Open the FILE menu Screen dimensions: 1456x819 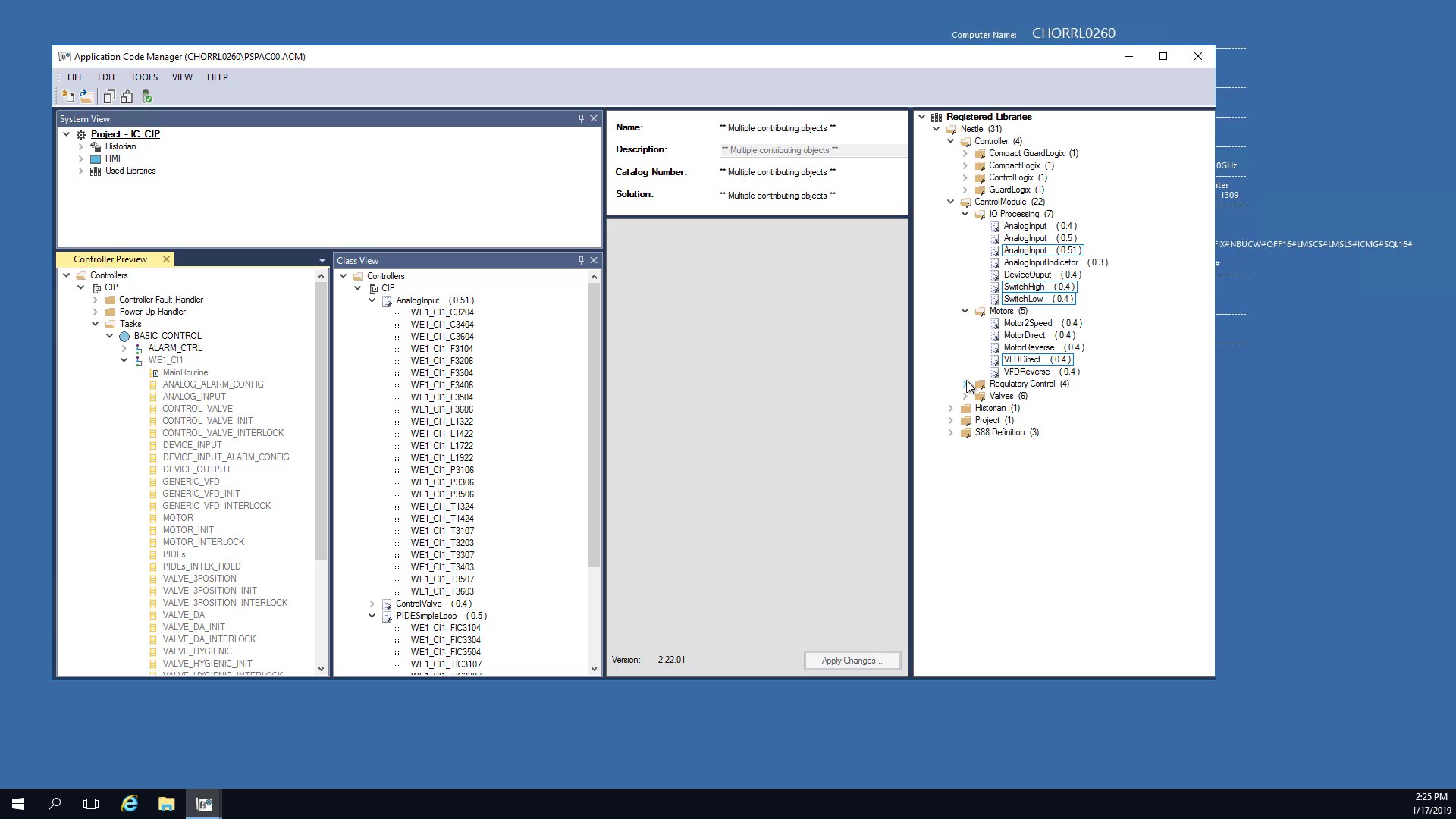(x=76, y=77)
